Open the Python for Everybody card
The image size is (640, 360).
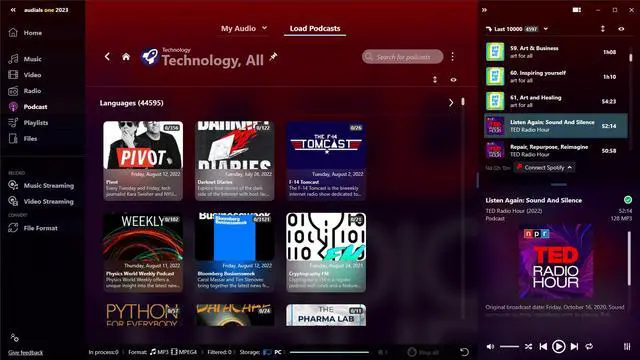click(x=143, y=315)
